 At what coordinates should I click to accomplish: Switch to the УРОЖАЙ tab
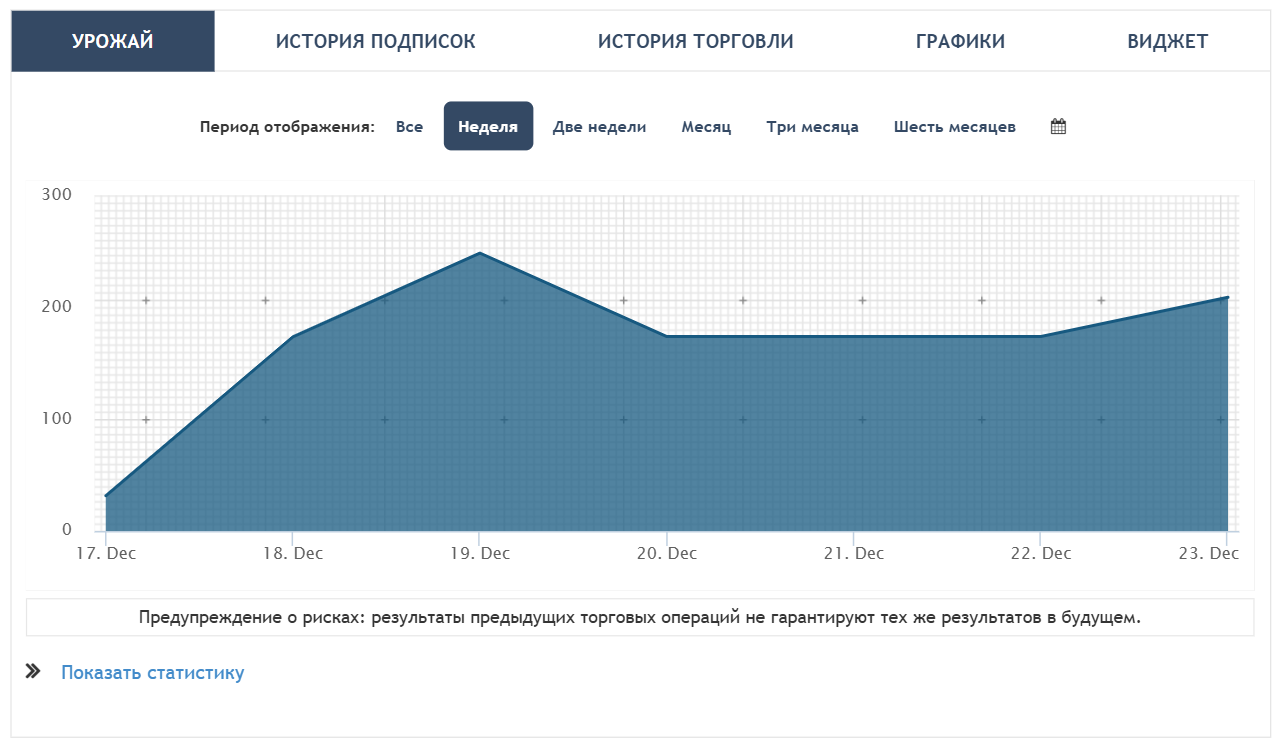(x=113, y=41)
